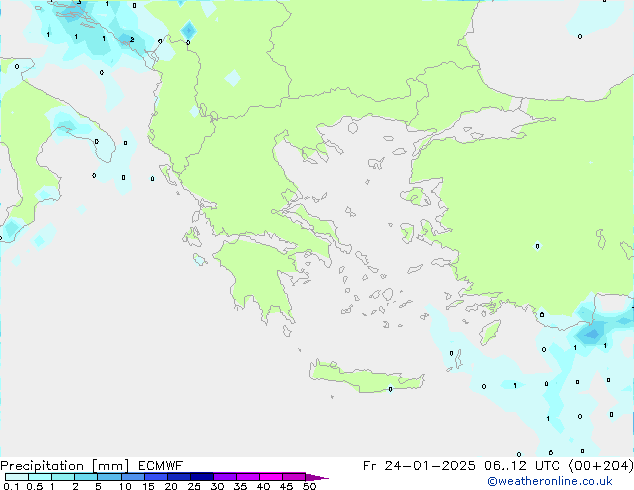
Task: Pick the 1–2 mm legend swatch
Action: pos(63,477)
